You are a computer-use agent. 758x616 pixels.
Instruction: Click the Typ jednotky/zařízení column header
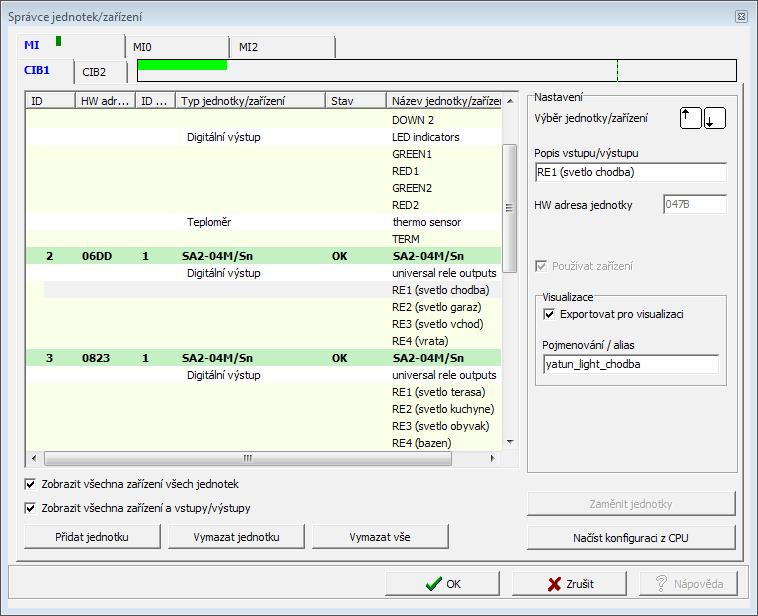[250, 101]
